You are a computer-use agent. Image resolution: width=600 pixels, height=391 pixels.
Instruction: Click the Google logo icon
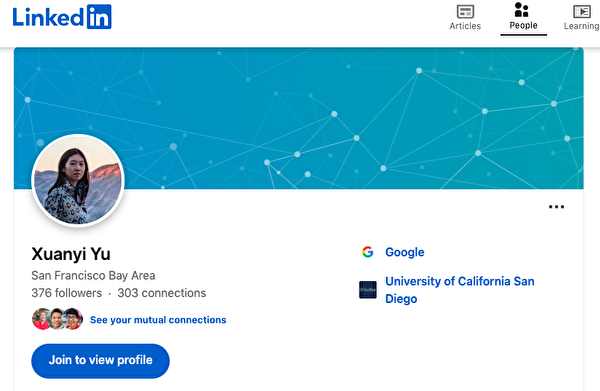click(x=367, y=252)
